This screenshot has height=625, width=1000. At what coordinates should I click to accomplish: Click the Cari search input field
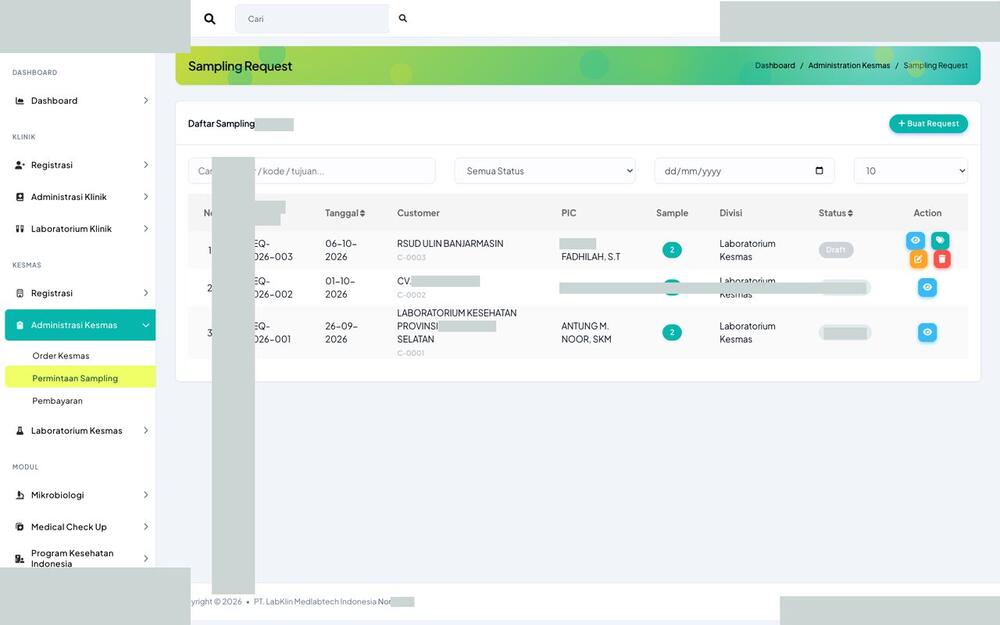[x=312, y=19]
